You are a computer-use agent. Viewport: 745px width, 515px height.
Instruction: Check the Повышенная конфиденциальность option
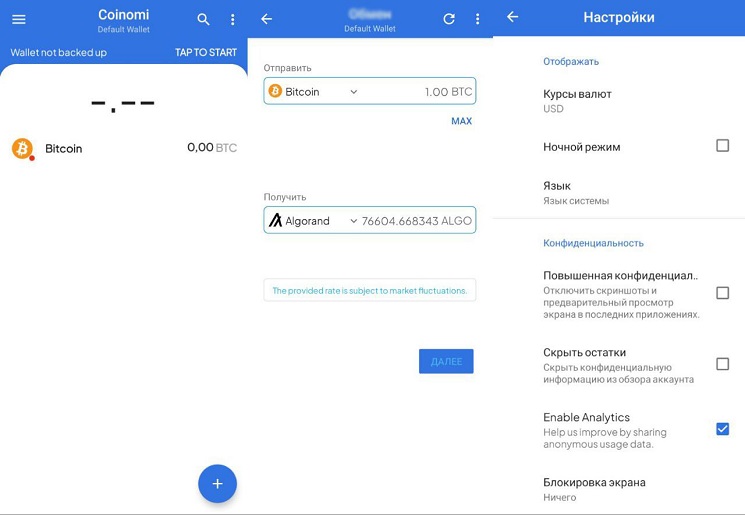722,293
